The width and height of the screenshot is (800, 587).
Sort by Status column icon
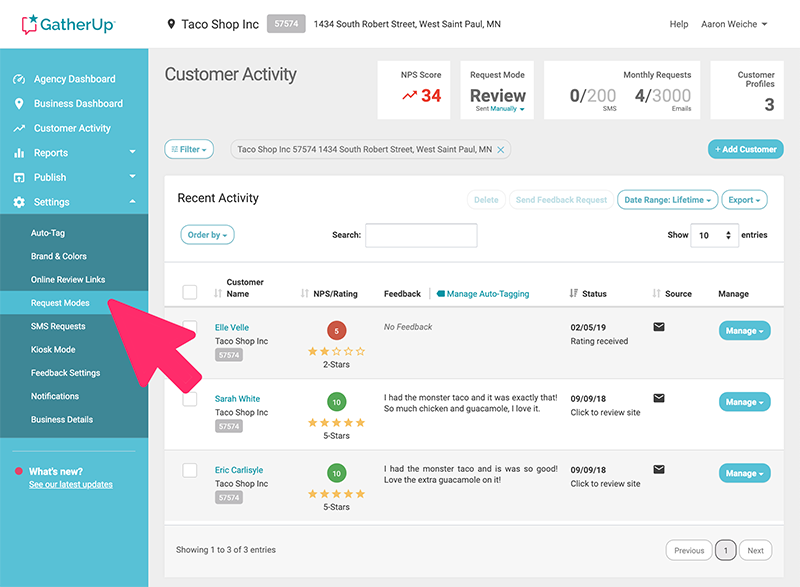coord(573,294)
